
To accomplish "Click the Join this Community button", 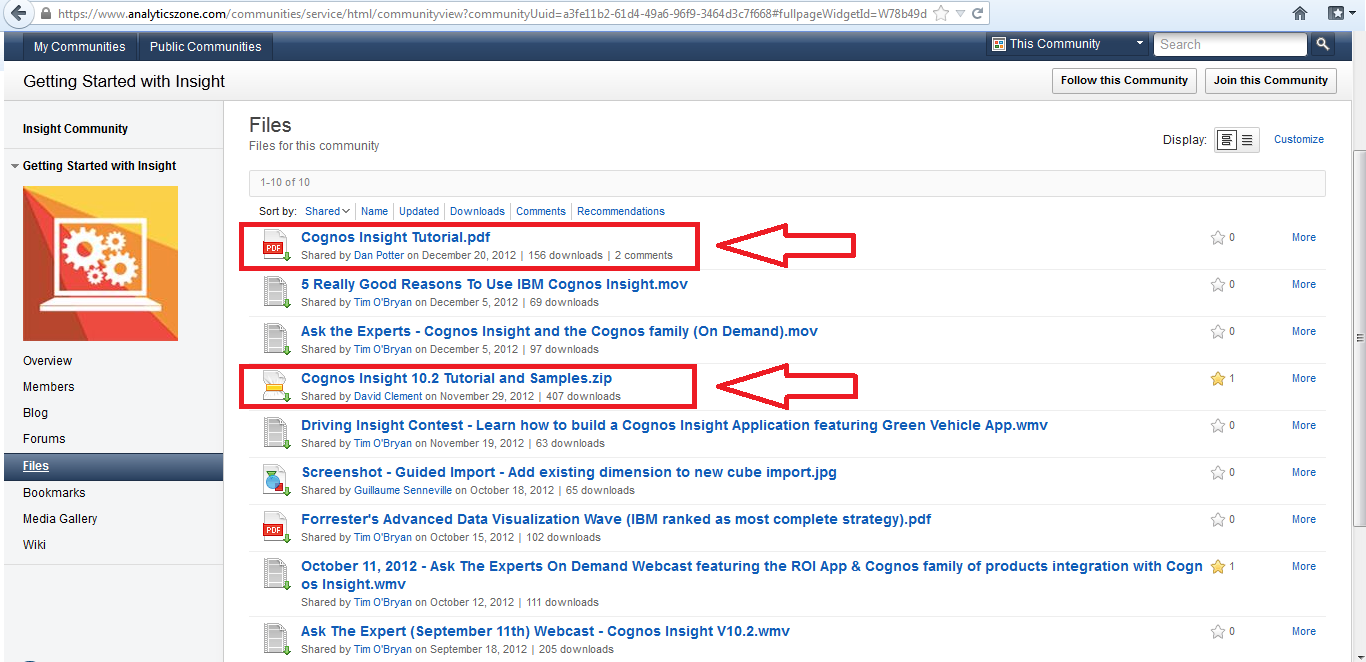I will click(1271, 81).
